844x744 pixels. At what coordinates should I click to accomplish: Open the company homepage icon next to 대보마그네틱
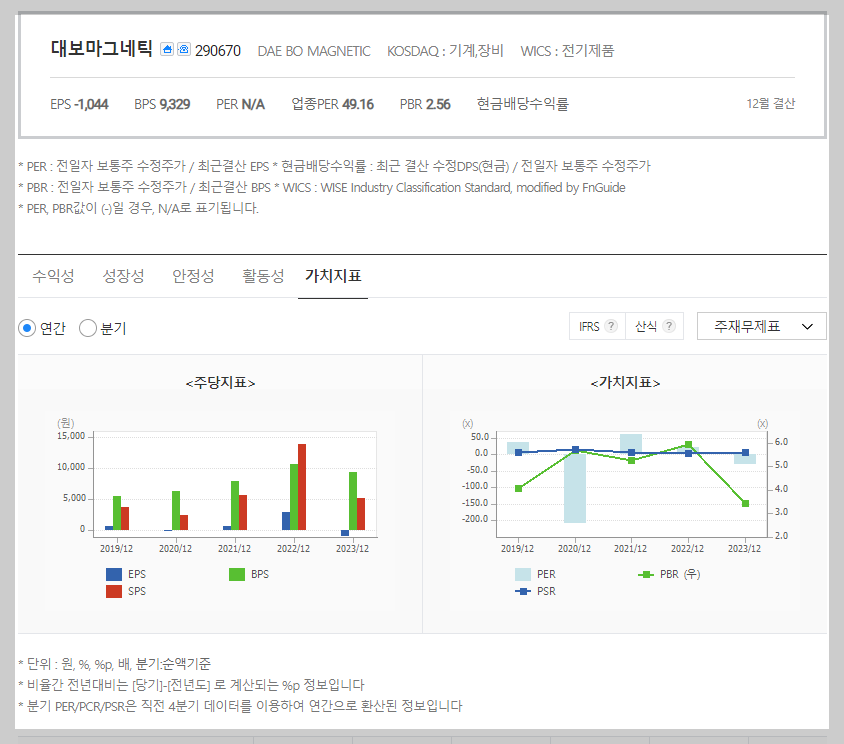[x=167, y=50]
